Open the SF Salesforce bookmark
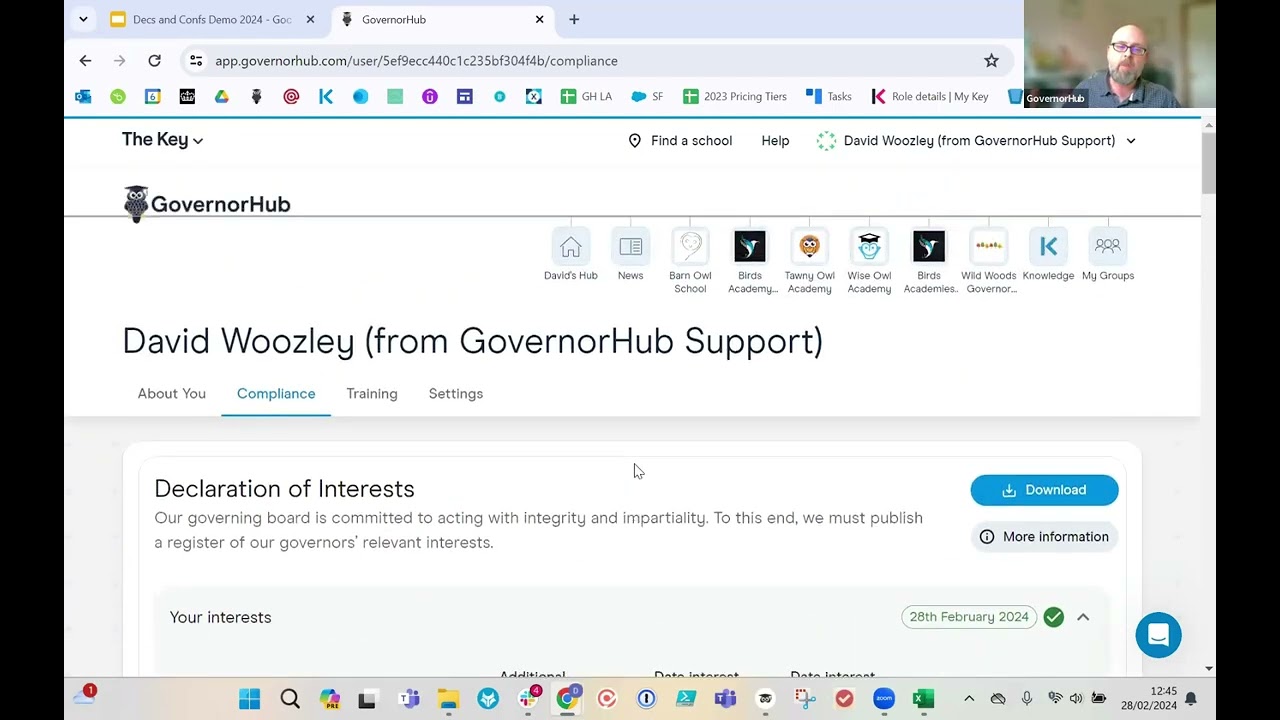1280x720 pixels. click(x=647, y=96)
